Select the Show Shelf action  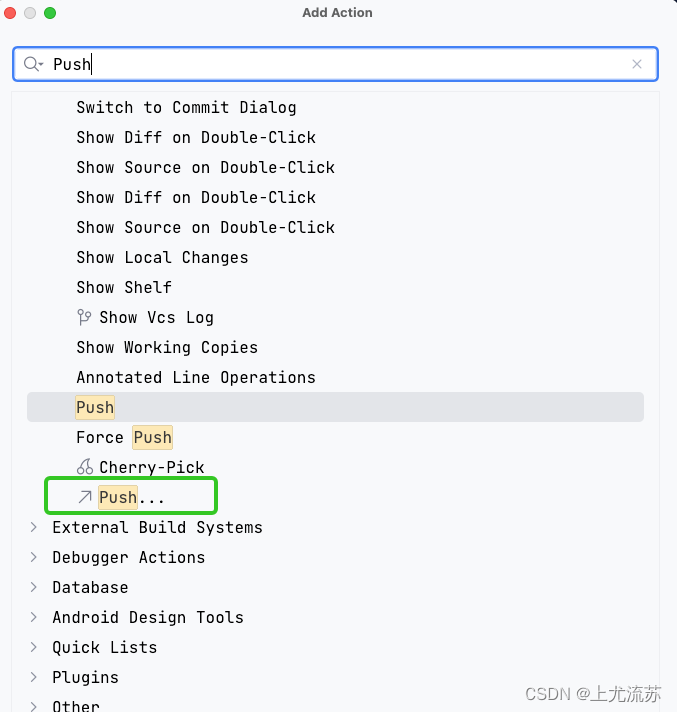(x=124, y=287)
